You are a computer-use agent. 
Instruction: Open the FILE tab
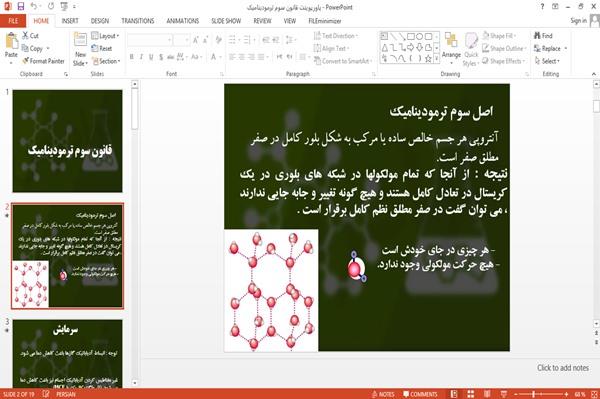coord(13,21)
